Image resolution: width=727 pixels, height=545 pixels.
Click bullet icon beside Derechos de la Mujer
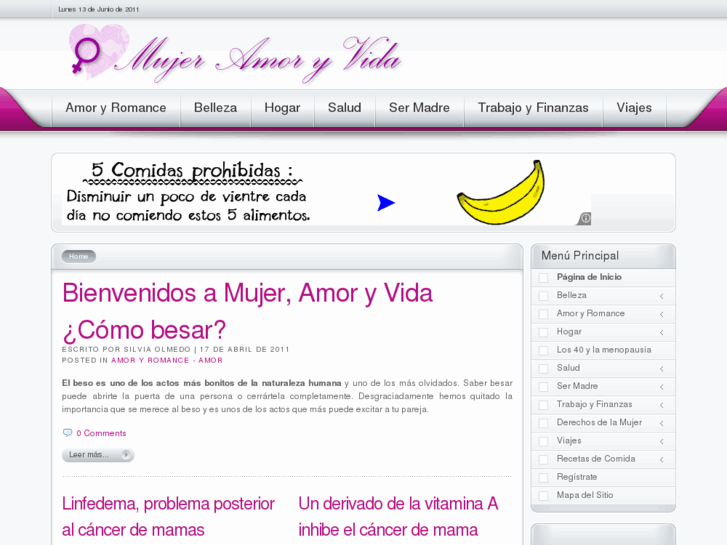(543, 423)
